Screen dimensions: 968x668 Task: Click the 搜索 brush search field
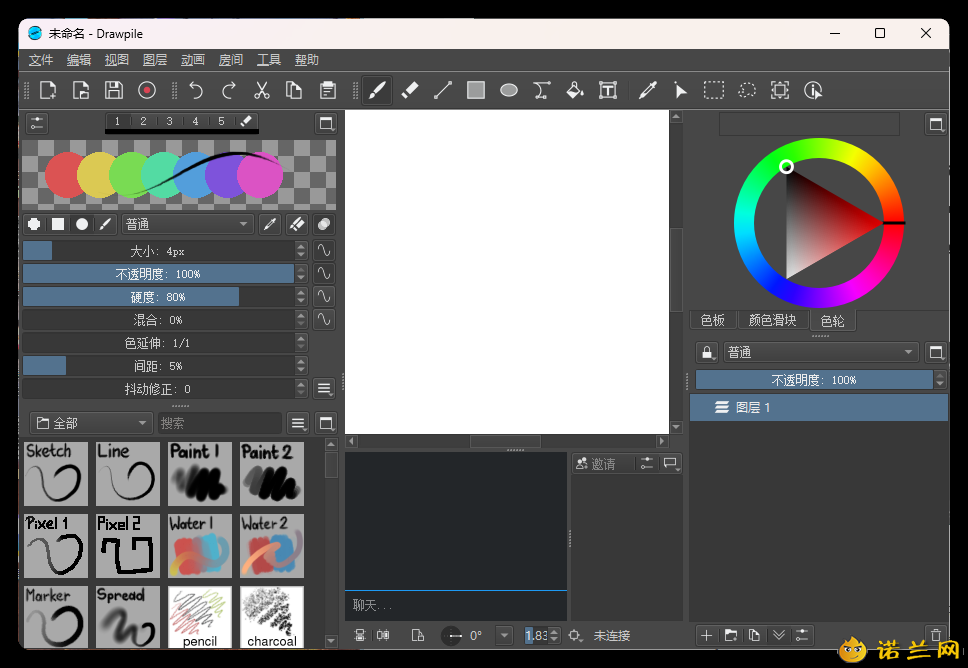[220, 423]
